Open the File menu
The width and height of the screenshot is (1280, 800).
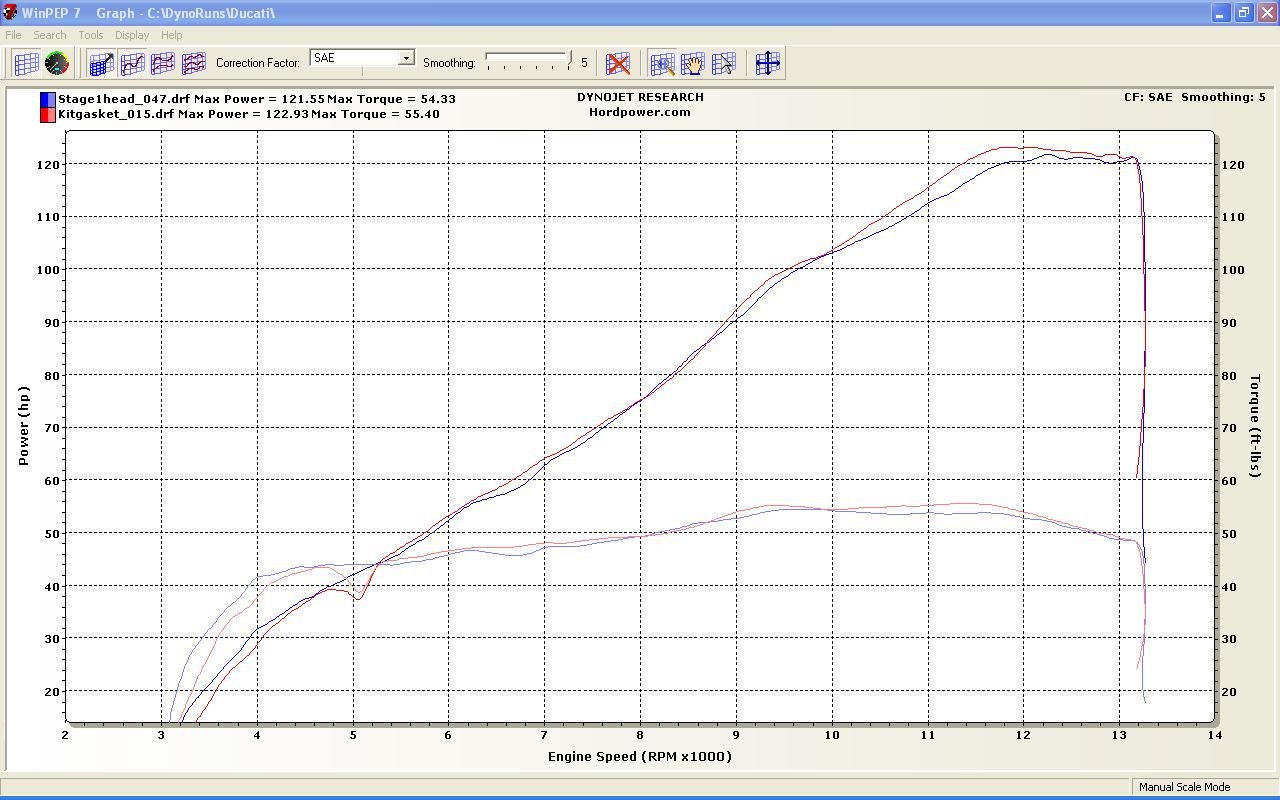13,35
